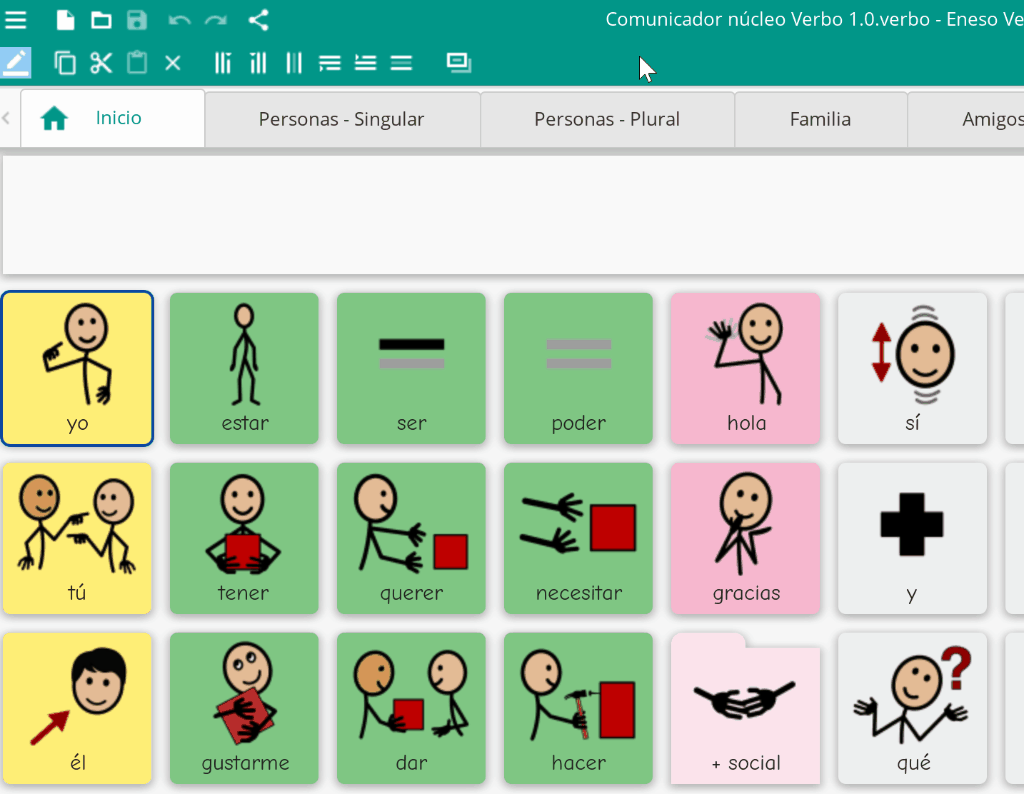1024x794 pixels.
Task: Go to the Inicio home tab
Action: pyautogui.click(x=112, y=118)
